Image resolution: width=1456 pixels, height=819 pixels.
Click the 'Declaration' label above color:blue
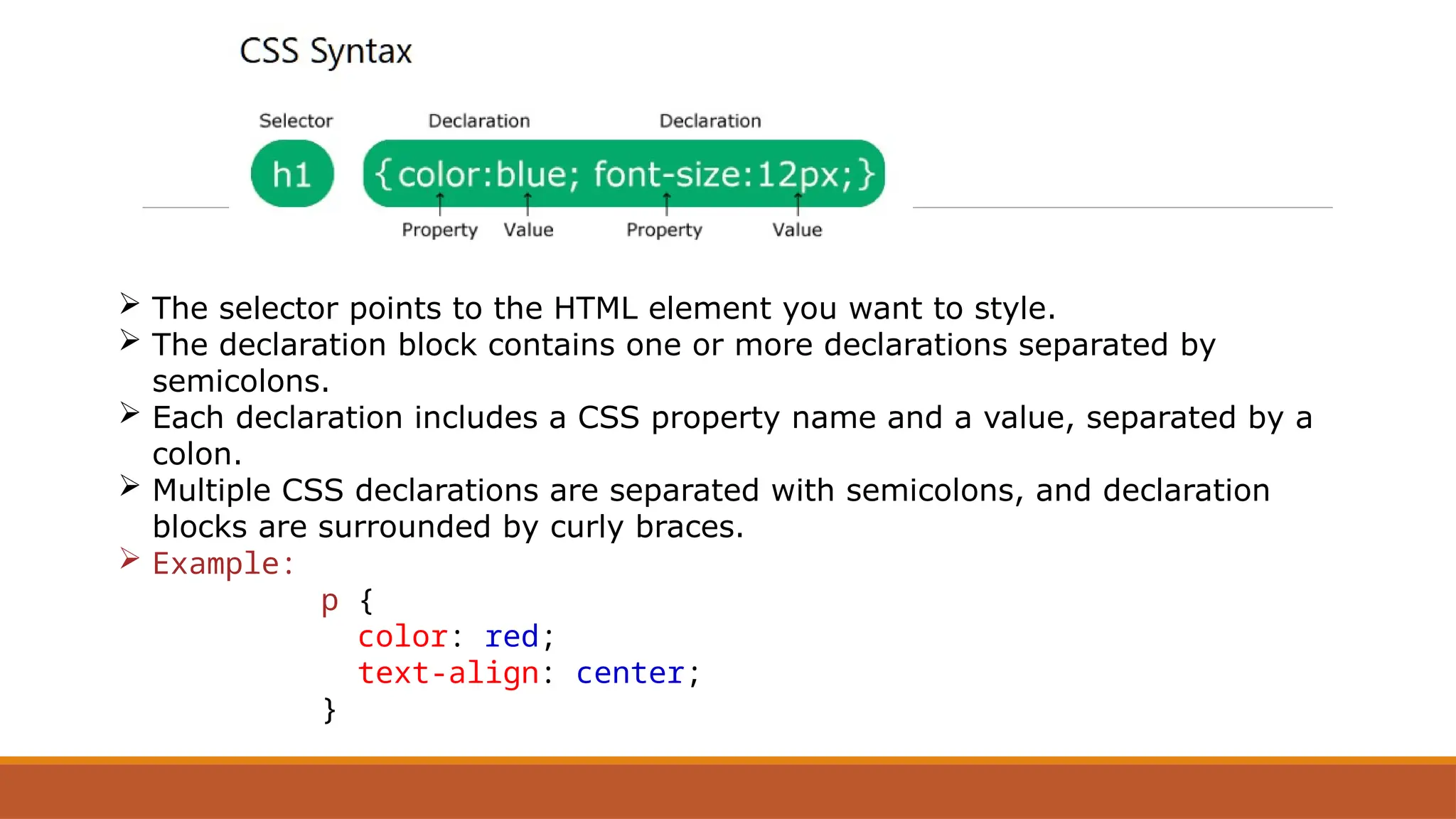tap(479, 121)
